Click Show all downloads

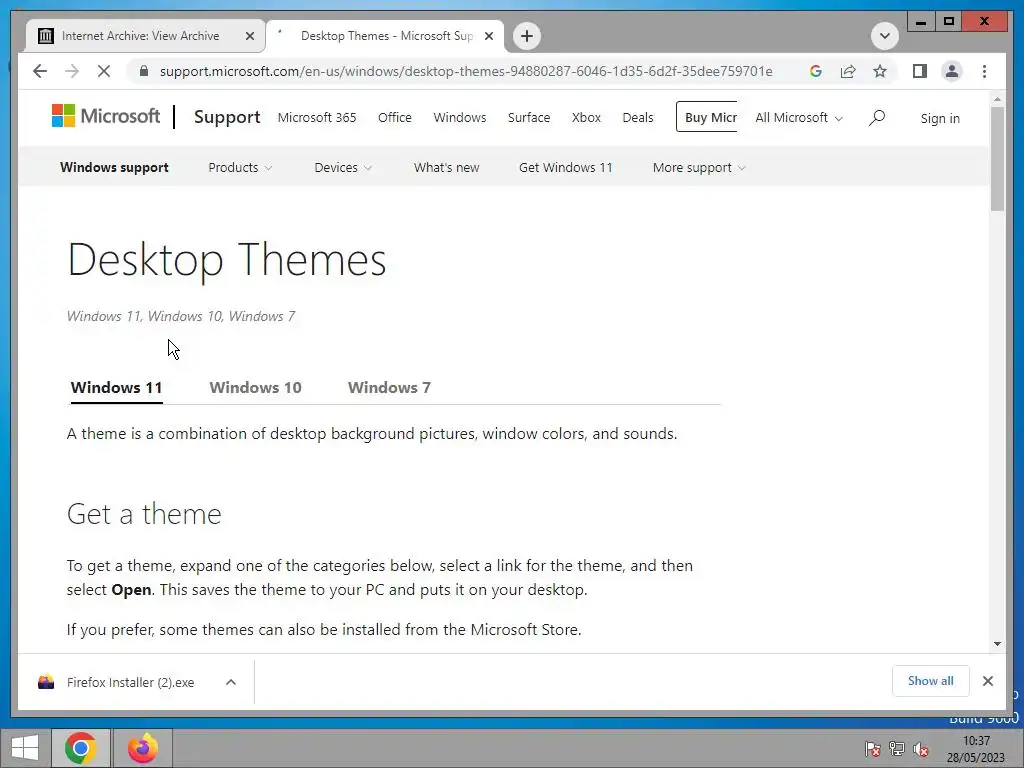click(930, 681)
